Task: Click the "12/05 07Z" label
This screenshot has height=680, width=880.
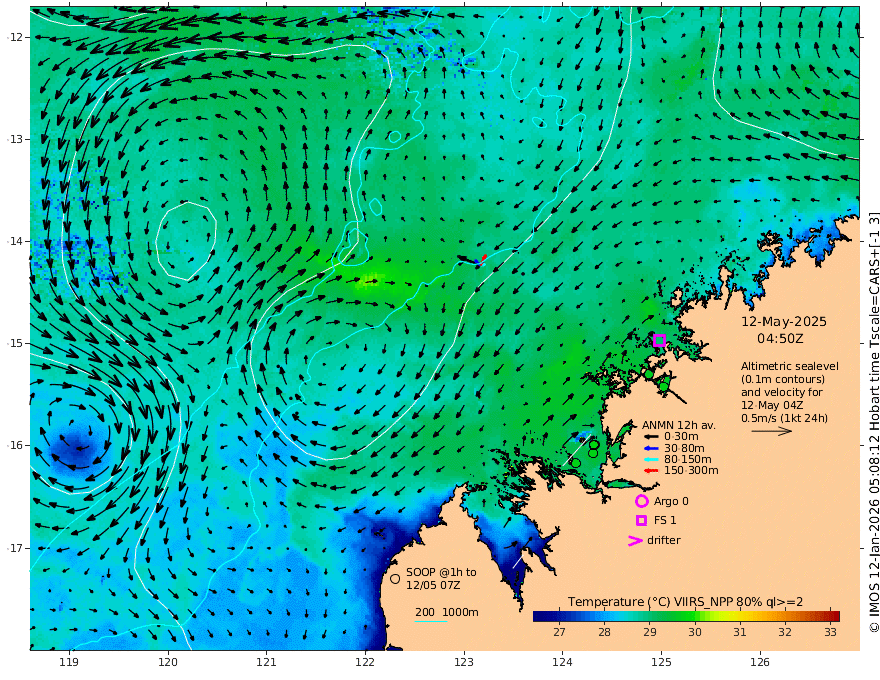Action: [433, 585]
